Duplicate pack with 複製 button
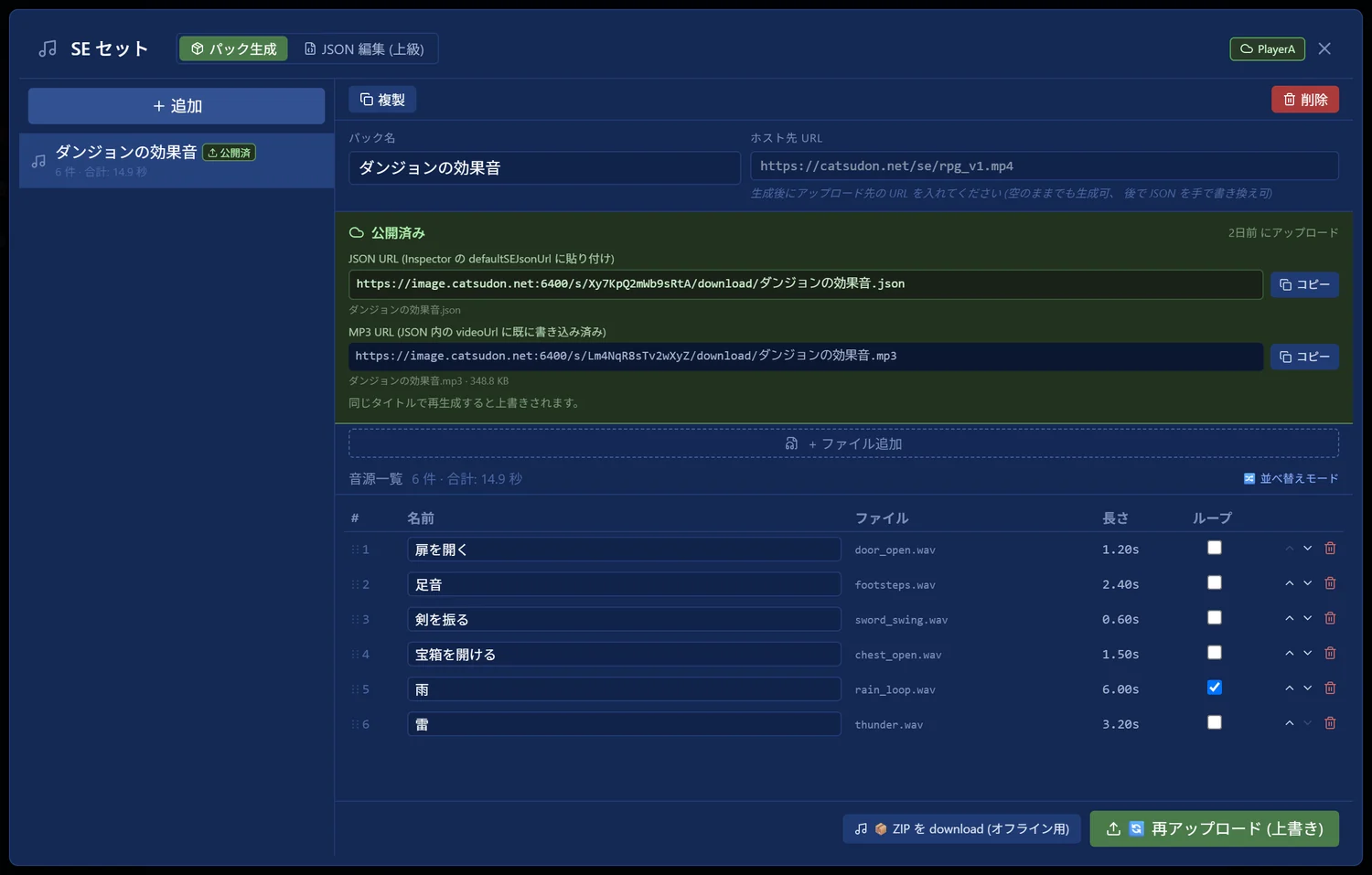Viewport: 1372px width, 875px height. pyautogui.click(x=382, y=100)
